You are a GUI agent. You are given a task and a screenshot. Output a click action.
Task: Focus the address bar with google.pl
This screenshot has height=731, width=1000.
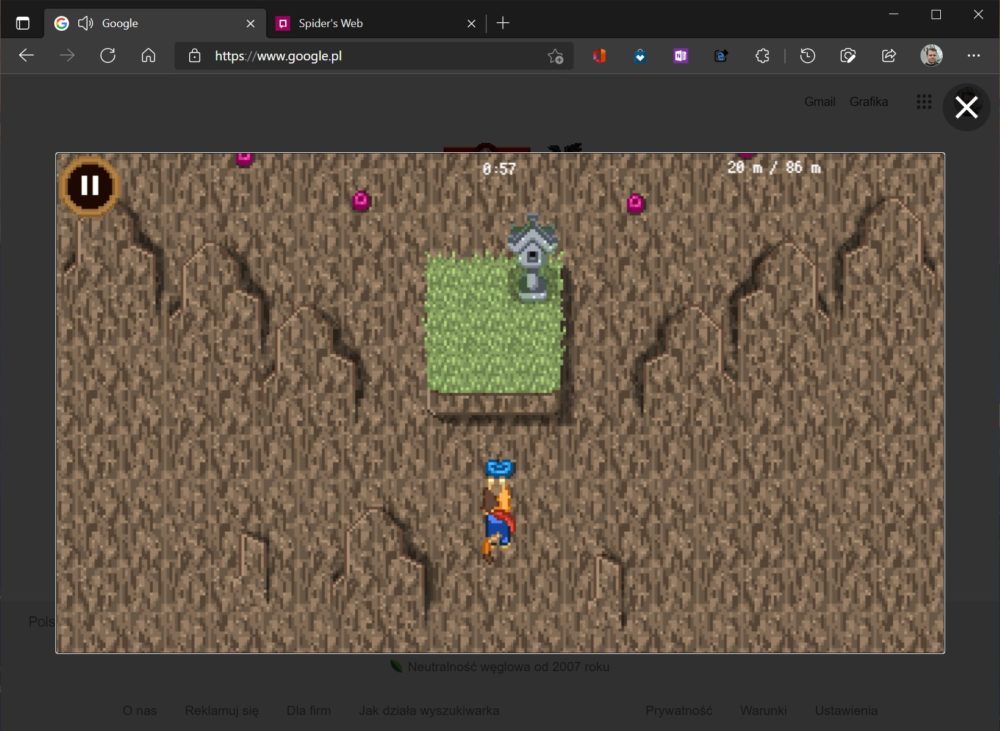coord(374,56)
